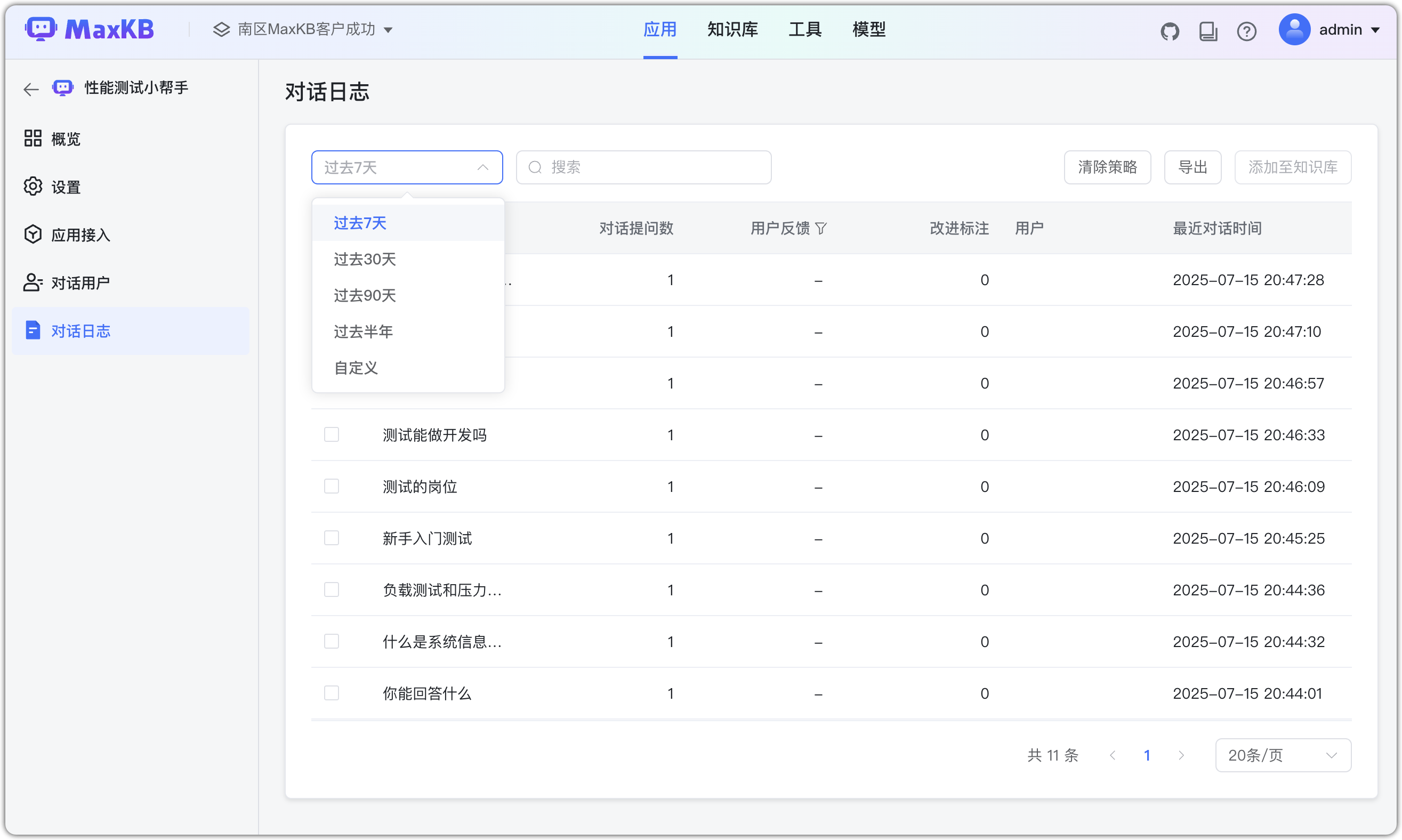Open 对话用户 in the sidebar
Image resolution: width=1402 pixels, height=840 pixels.
[x=130, y=282]
